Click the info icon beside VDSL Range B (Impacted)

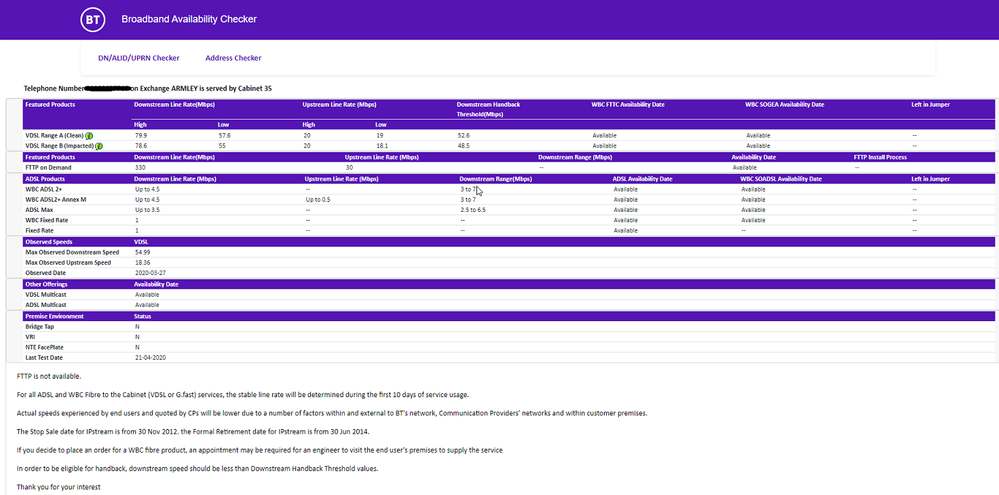point(99,146)
